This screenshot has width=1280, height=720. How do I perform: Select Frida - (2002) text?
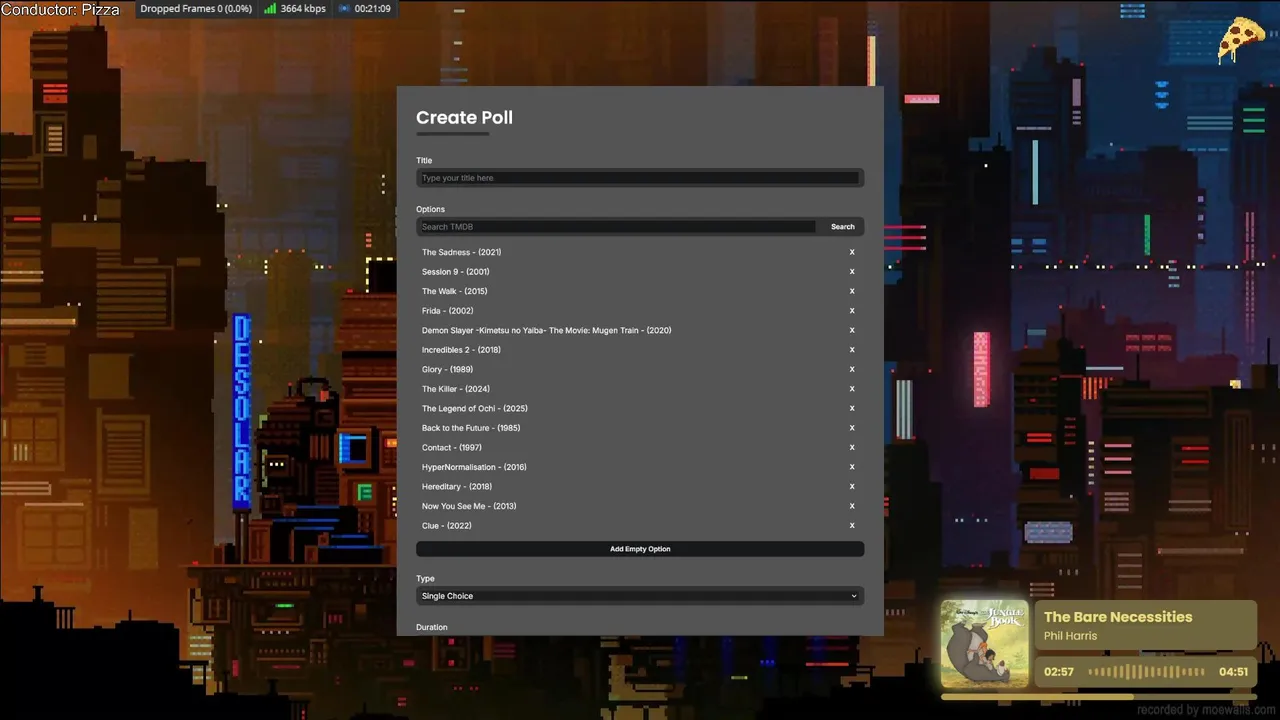click(x=448, y=311)
